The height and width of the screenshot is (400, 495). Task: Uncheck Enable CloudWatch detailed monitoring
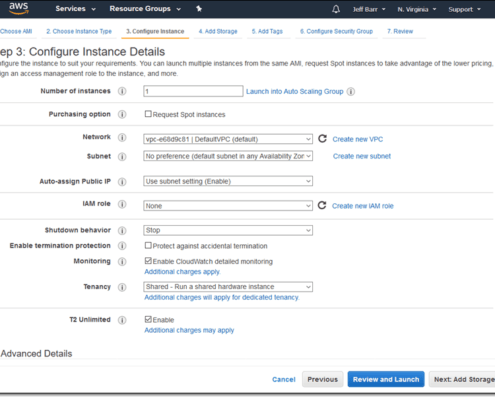pyautogui.click(x=148, y=261)
